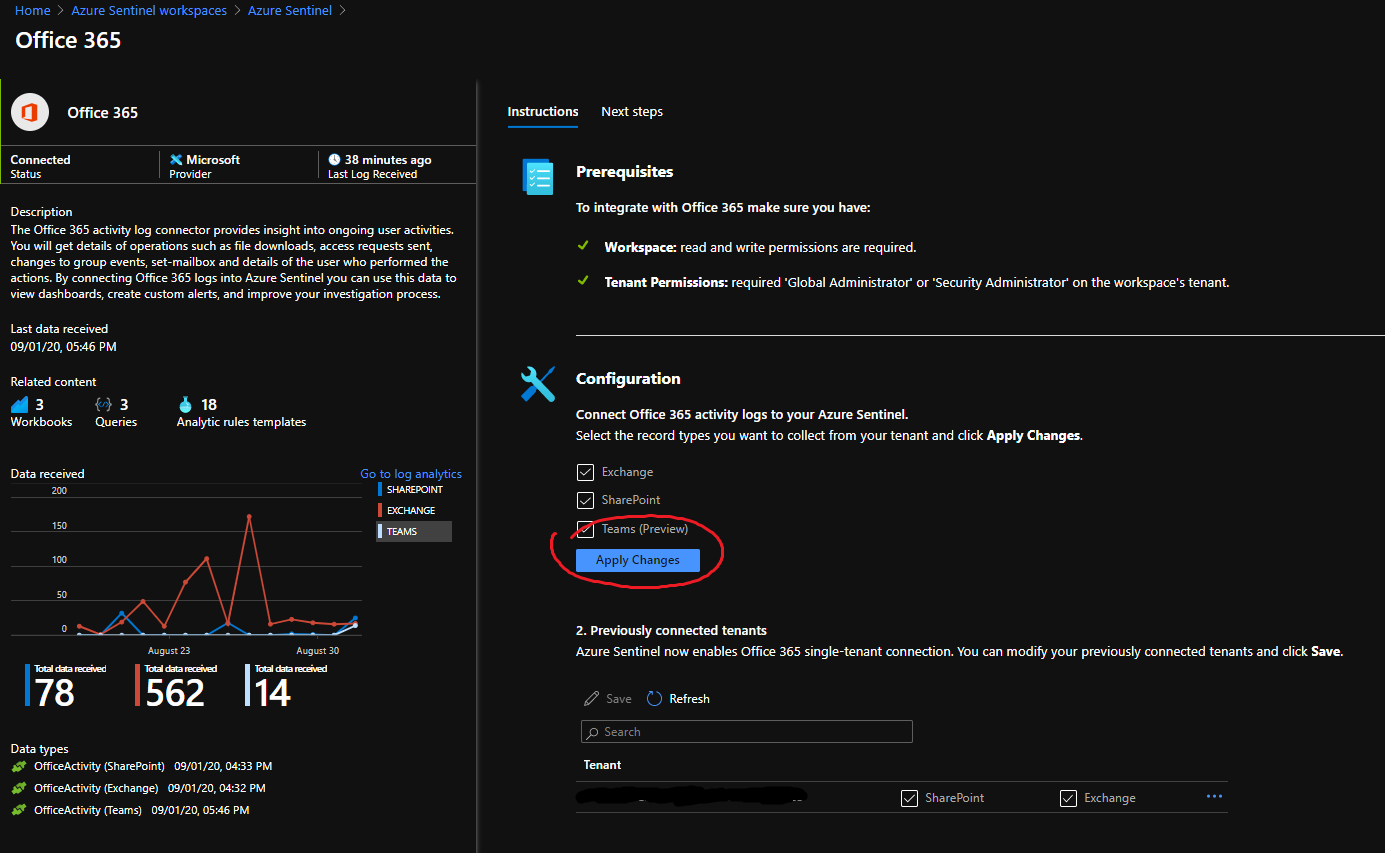Select the SHAREPOINT chart legend entry

pos(414,490)
